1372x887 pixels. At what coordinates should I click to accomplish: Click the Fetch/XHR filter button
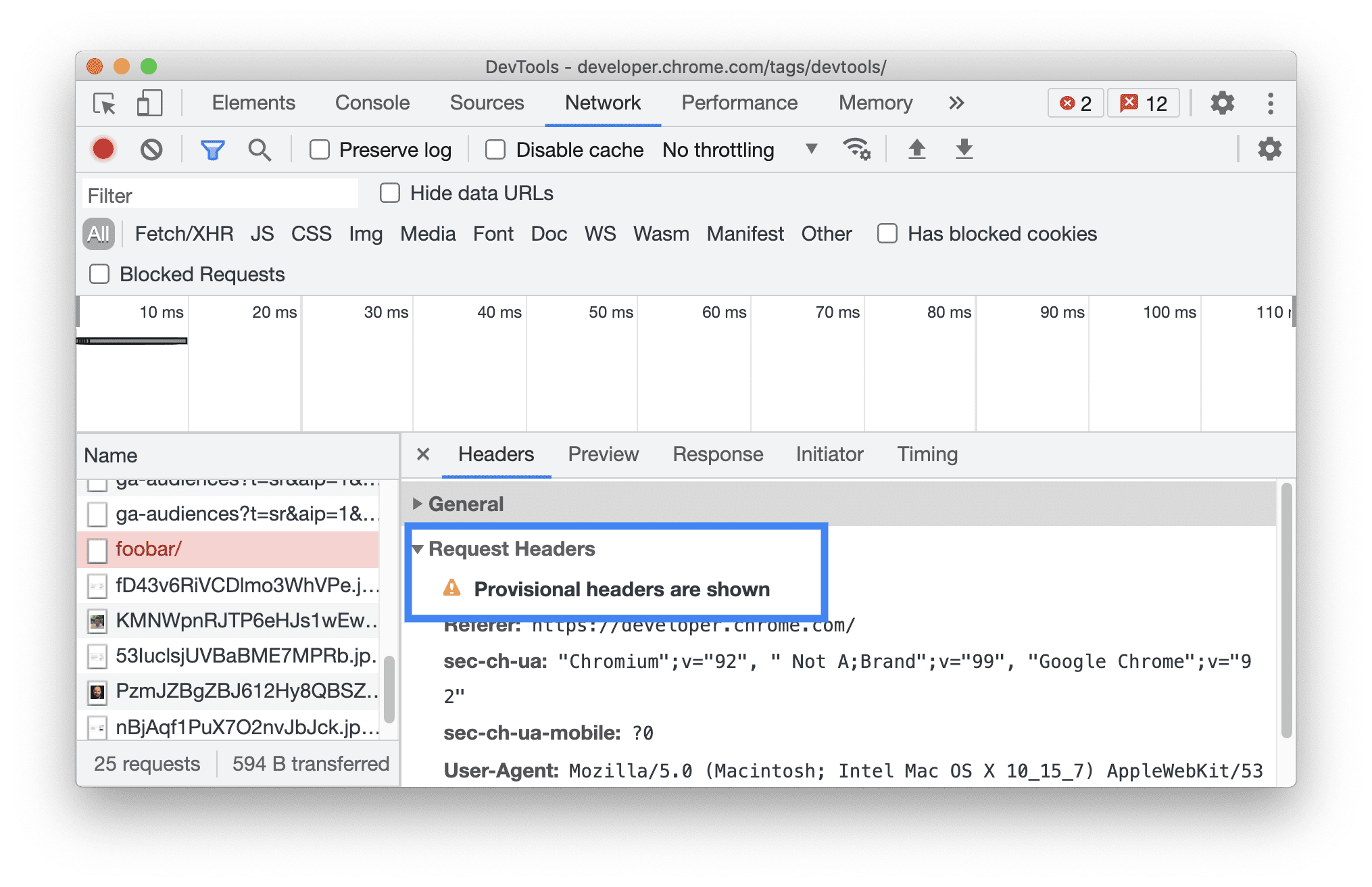[184, 233]
